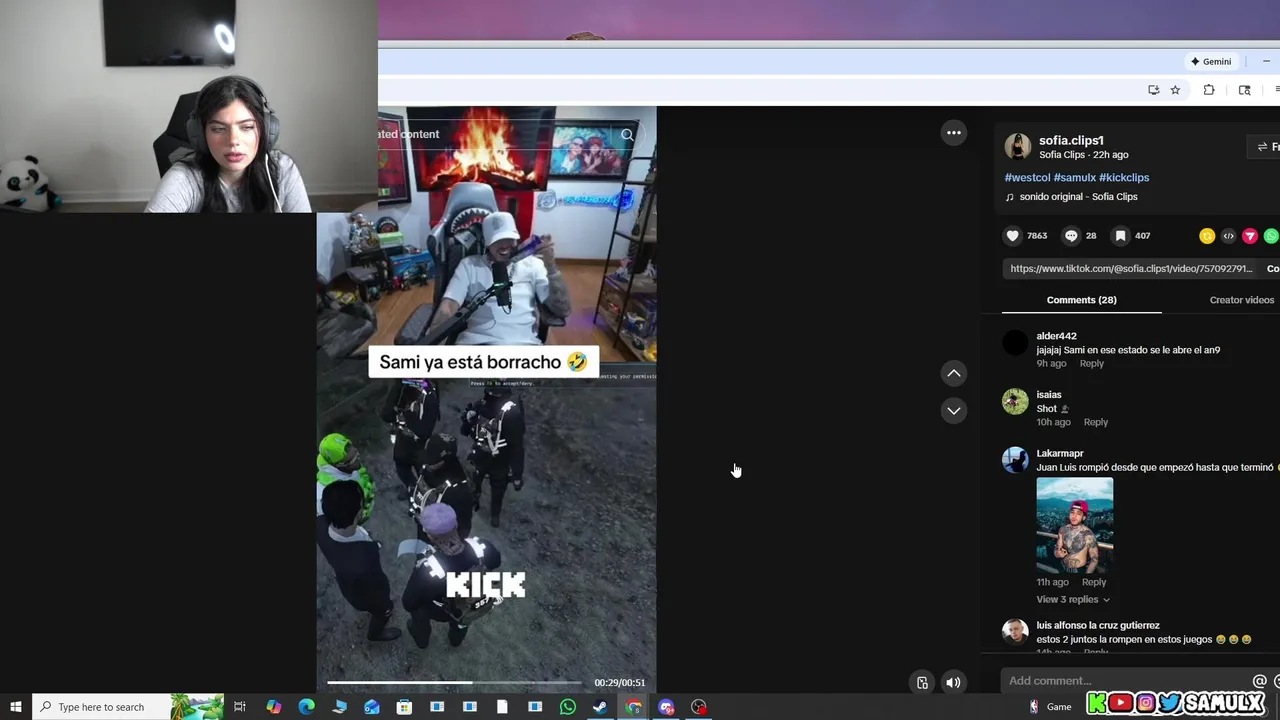Go to next video with down arrow
The width and height of the screenshot is (1280, 720).
954,411
